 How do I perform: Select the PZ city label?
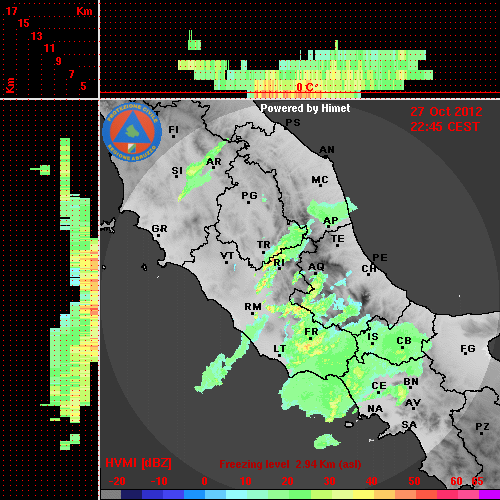click(482, 426)
